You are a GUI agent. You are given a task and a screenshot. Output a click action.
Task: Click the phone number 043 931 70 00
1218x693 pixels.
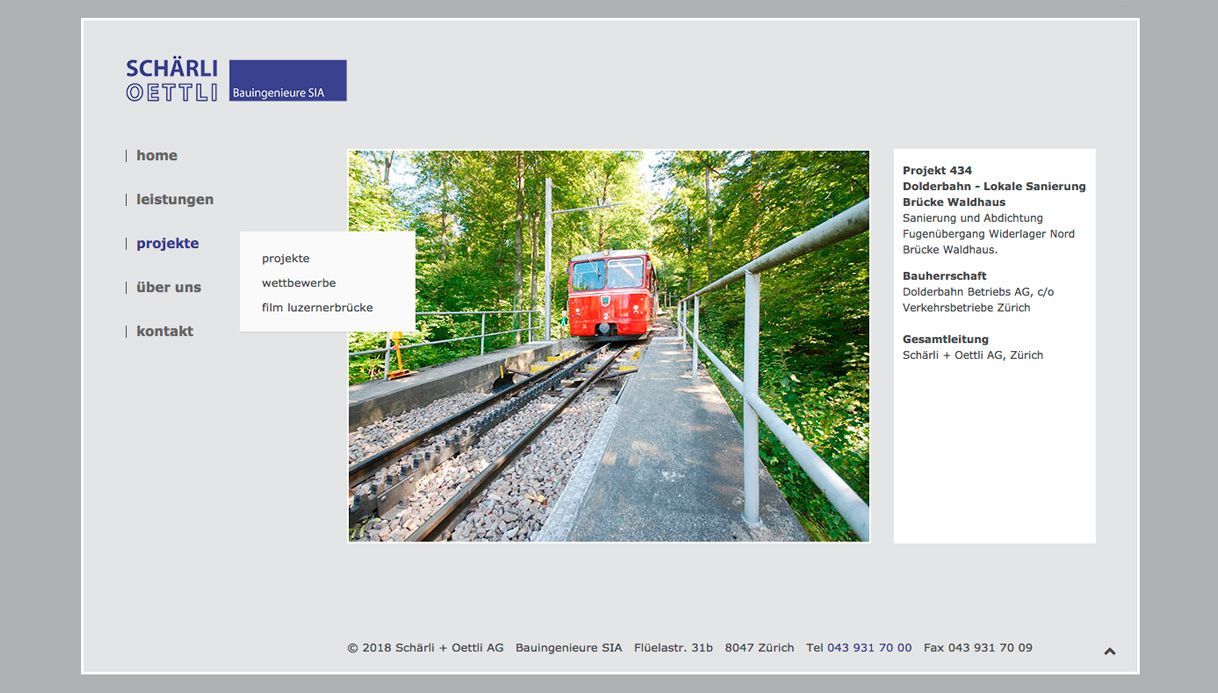tap(869, 647)
